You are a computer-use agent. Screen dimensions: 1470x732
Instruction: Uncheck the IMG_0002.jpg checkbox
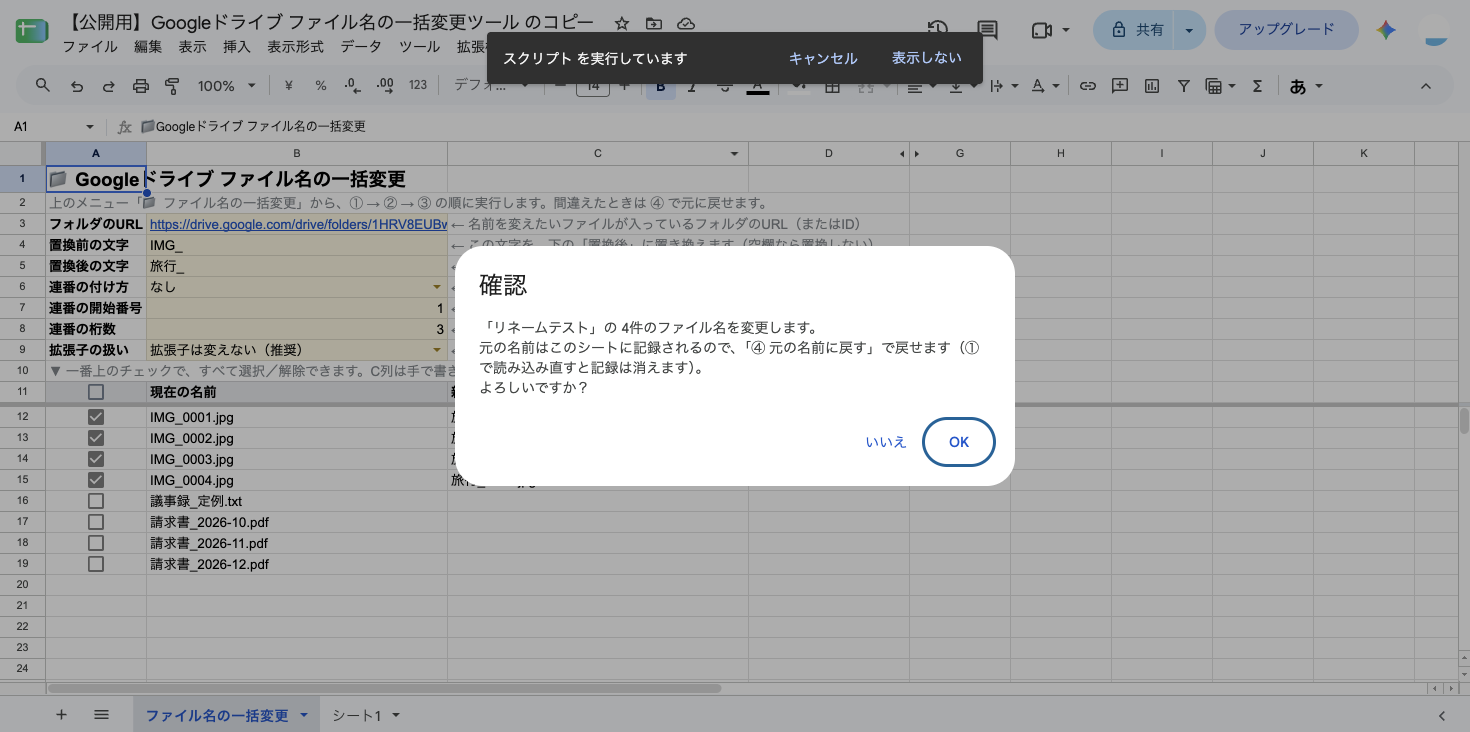(96, 438)
